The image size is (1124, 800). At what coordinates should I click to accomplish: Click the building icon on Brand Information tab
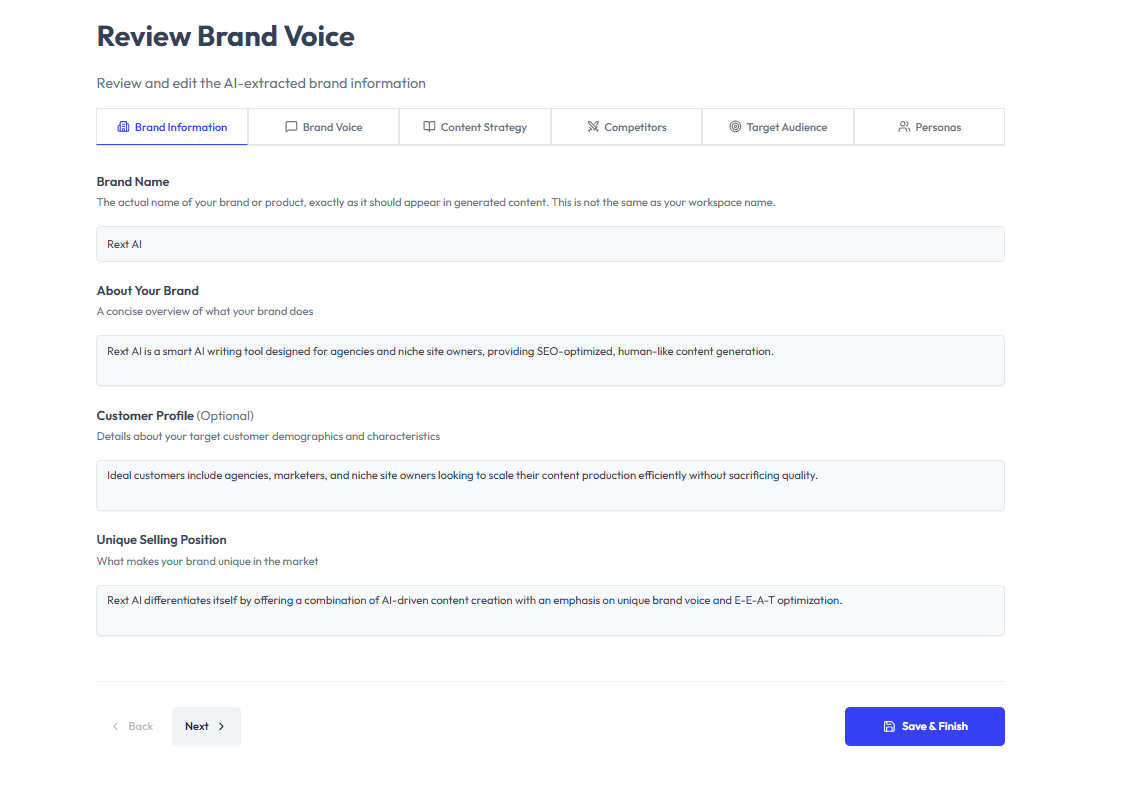click(x=123, y=127)
